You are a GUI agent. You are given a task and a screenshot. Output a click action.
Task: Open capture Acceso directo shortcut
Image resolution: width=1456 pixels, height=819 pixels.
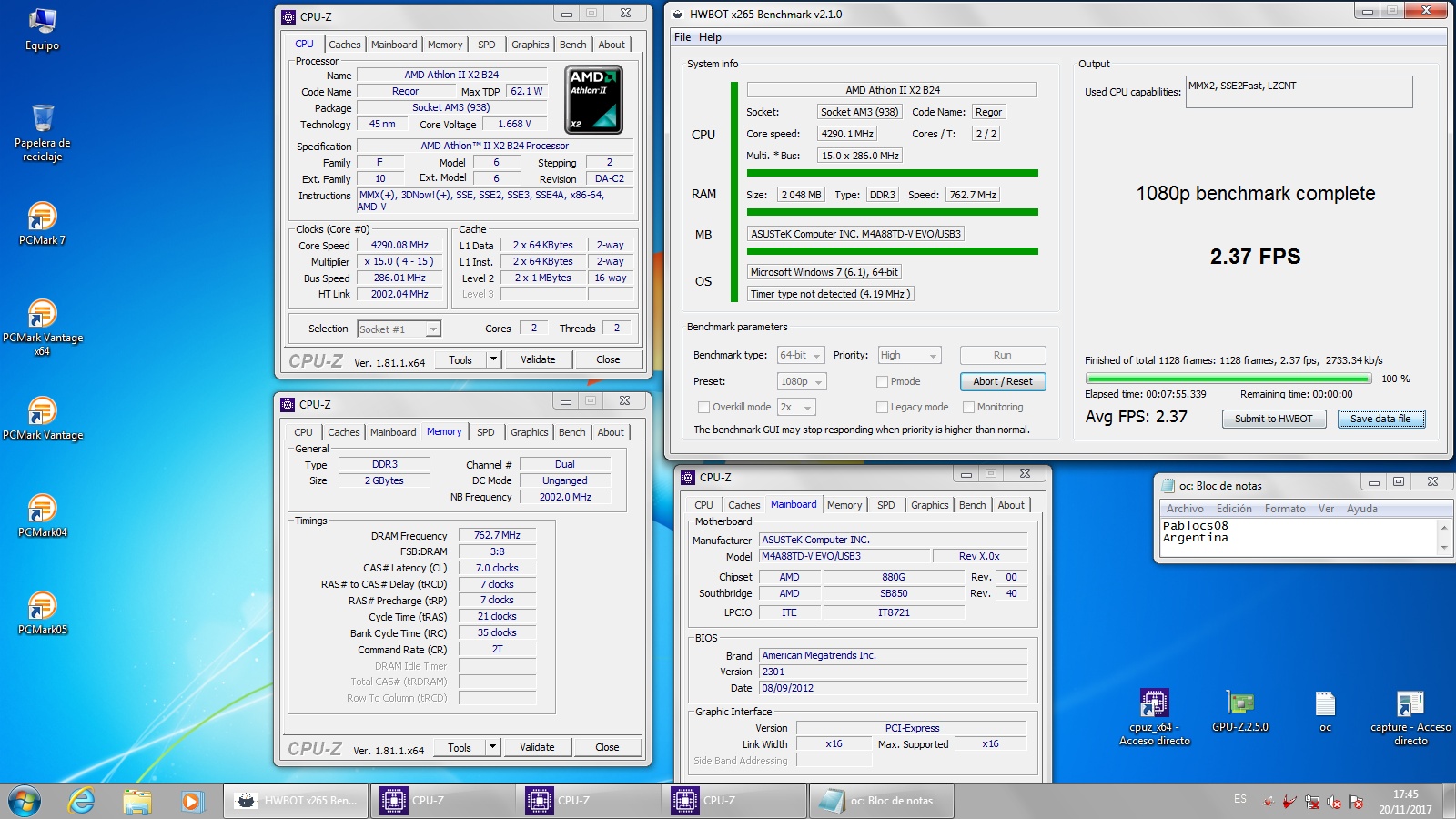tap(1410, 717)
